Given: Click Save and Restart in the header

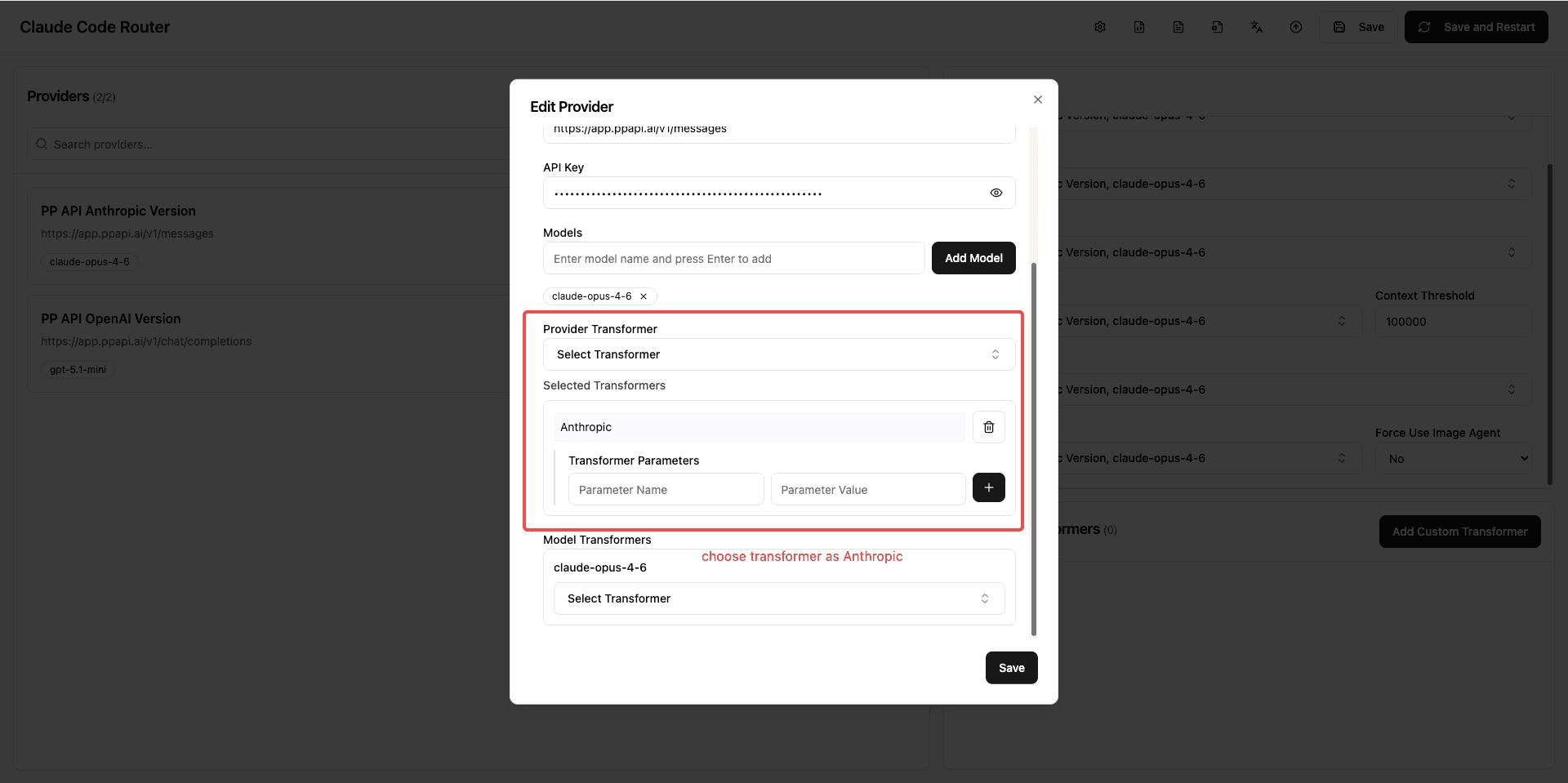Looking at the screenshot, I should click(1476, 26).
